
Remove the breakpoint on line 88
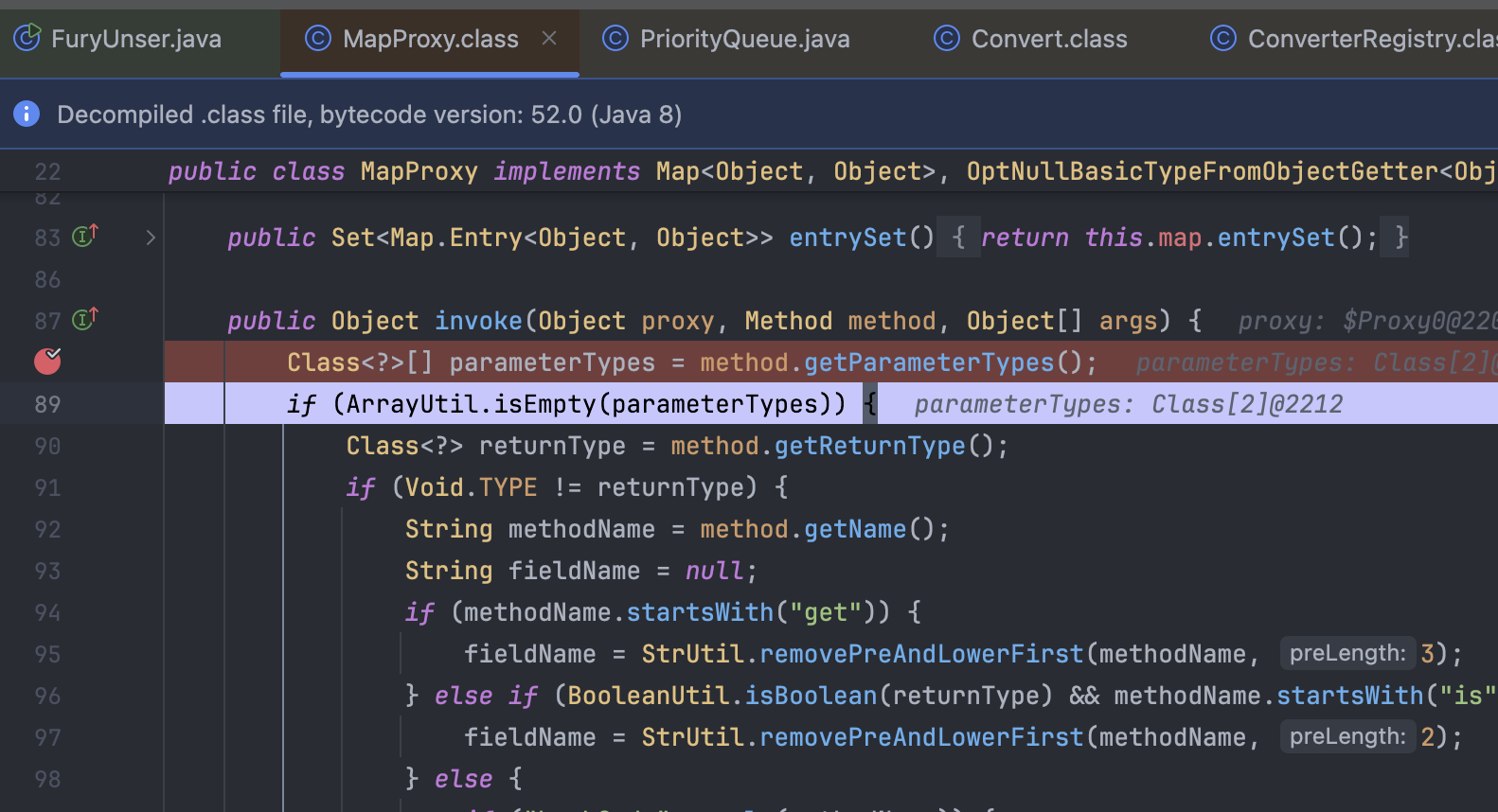tap(47, 362)
